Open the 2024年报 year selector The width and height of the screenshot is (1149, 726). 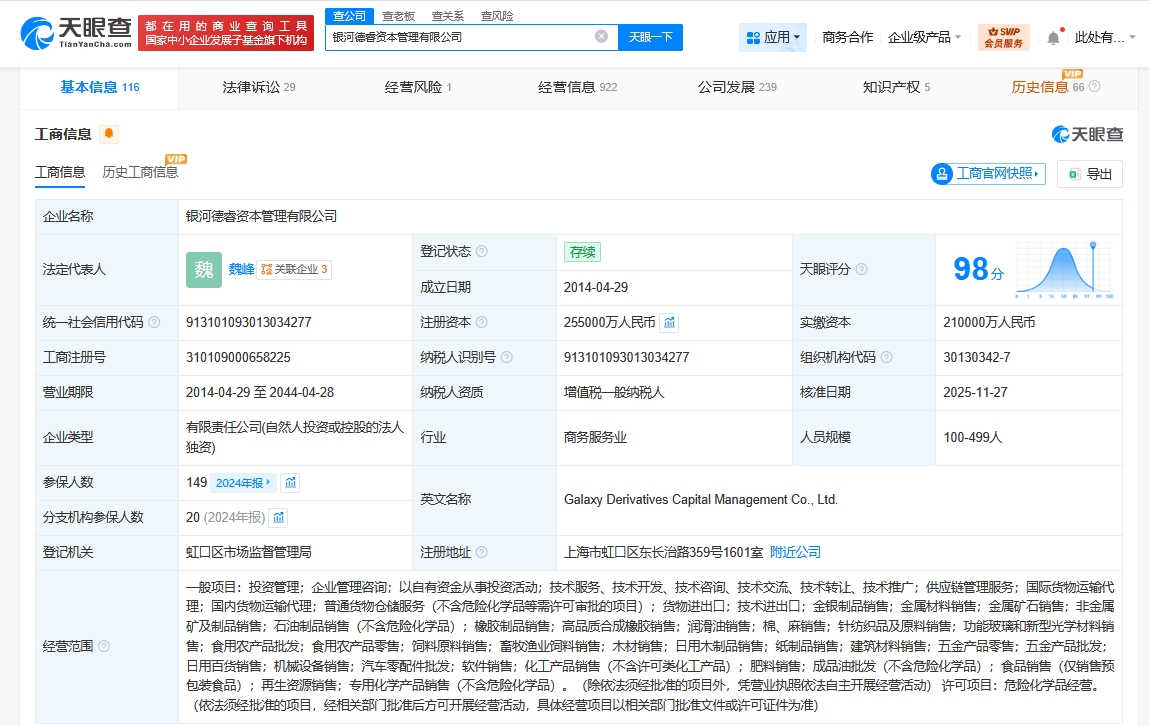243,482
